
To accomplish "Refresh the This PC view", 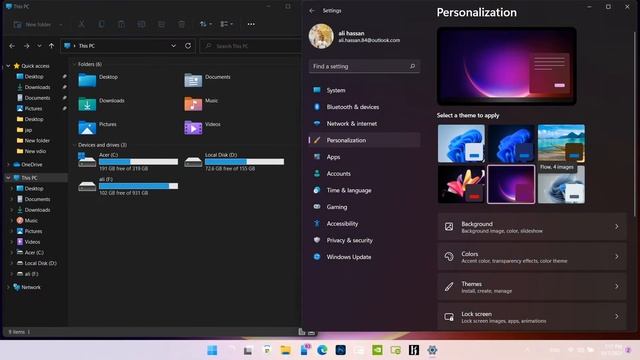I will point(188,46).
